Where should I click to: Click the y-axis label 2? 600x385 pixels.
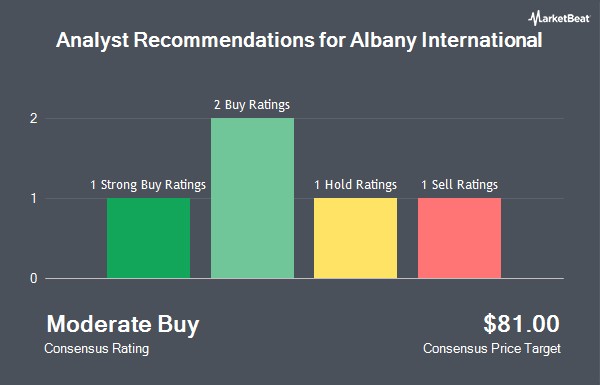(x=34, y=119)
